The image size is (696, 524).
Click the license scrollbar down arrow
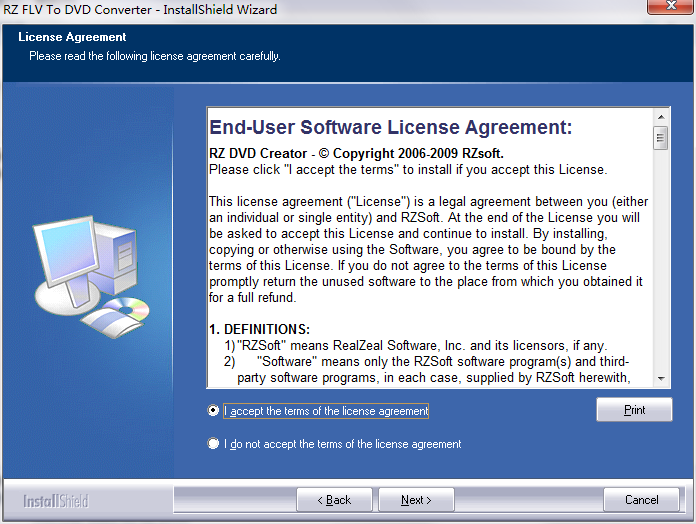point(661,378)
